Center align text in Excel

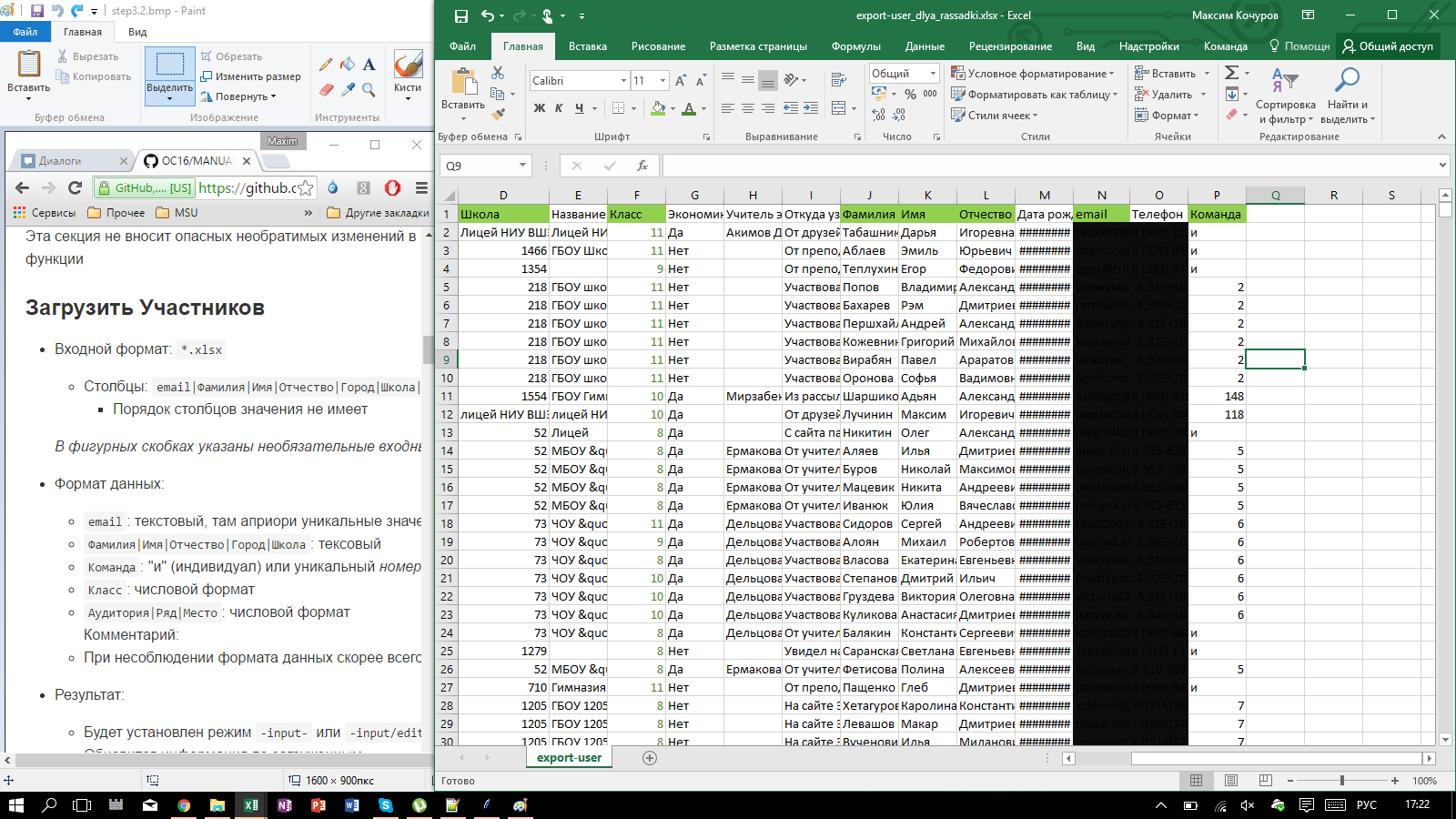[x=748, y=108]
